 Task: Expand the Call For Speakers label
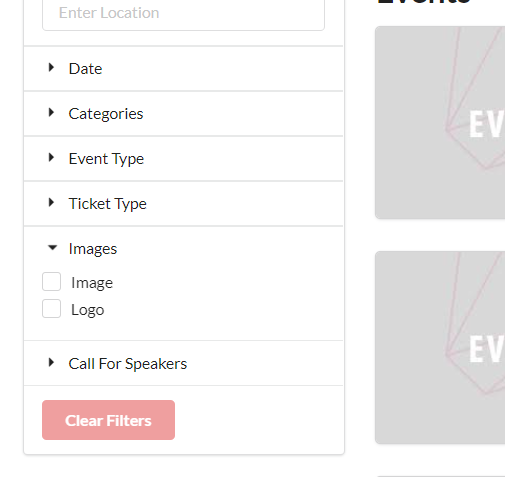[128, 364]
